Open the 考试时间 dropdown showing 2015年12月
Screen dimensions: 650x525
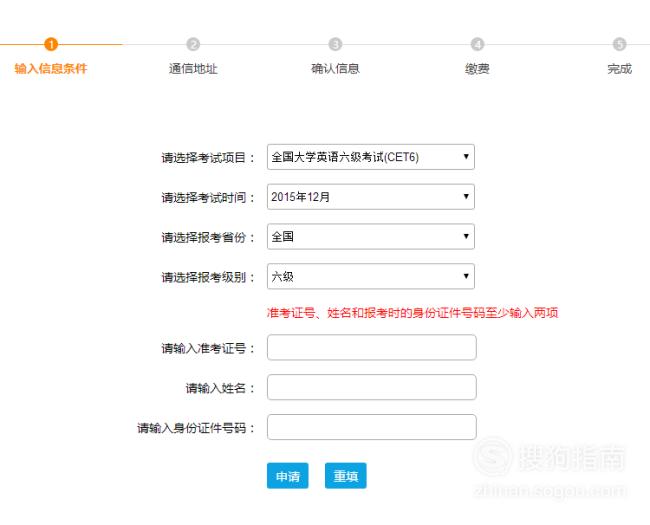click(x=371, y=197)
